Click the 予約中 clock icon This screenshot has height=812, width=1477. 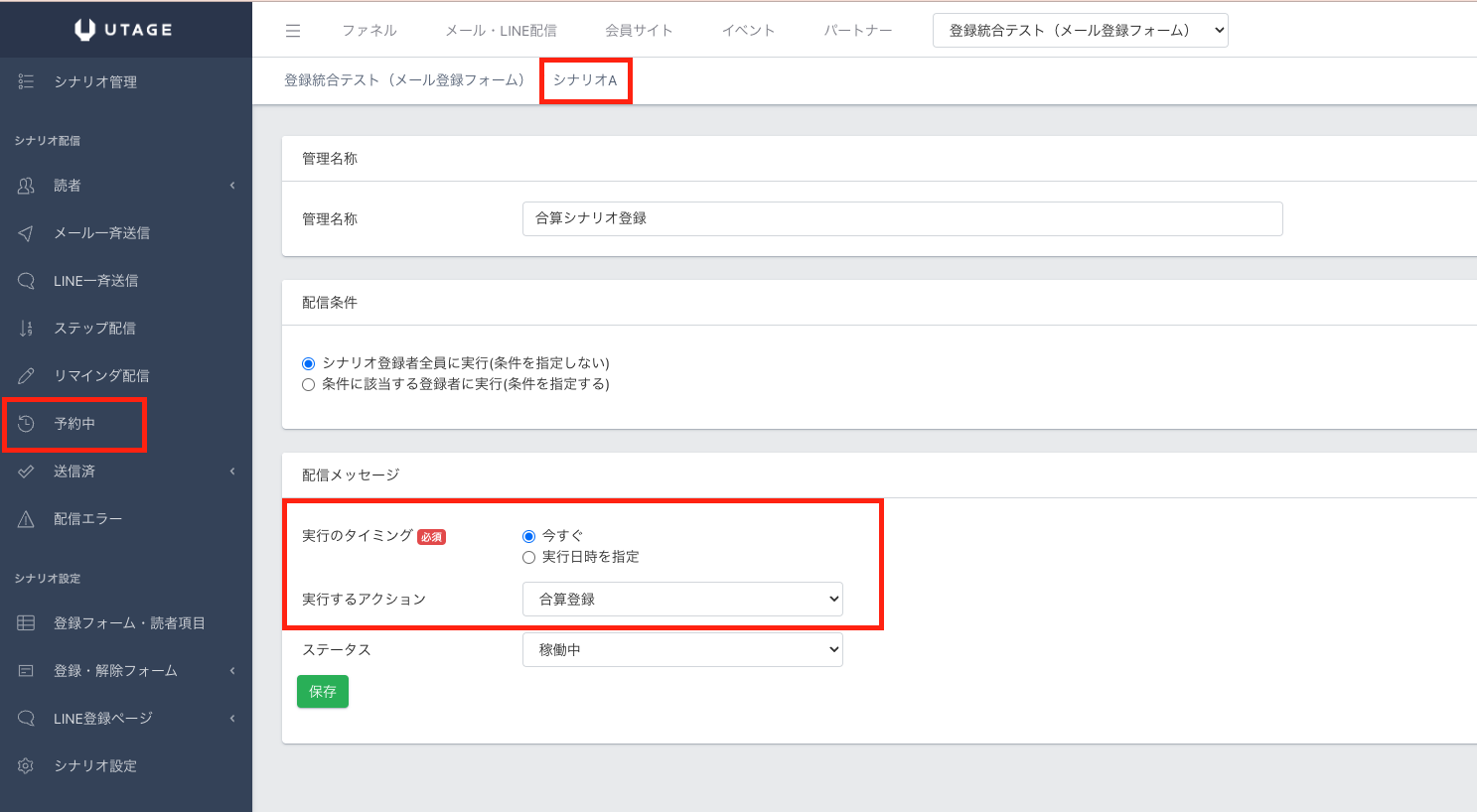click(x=27, y=424)
